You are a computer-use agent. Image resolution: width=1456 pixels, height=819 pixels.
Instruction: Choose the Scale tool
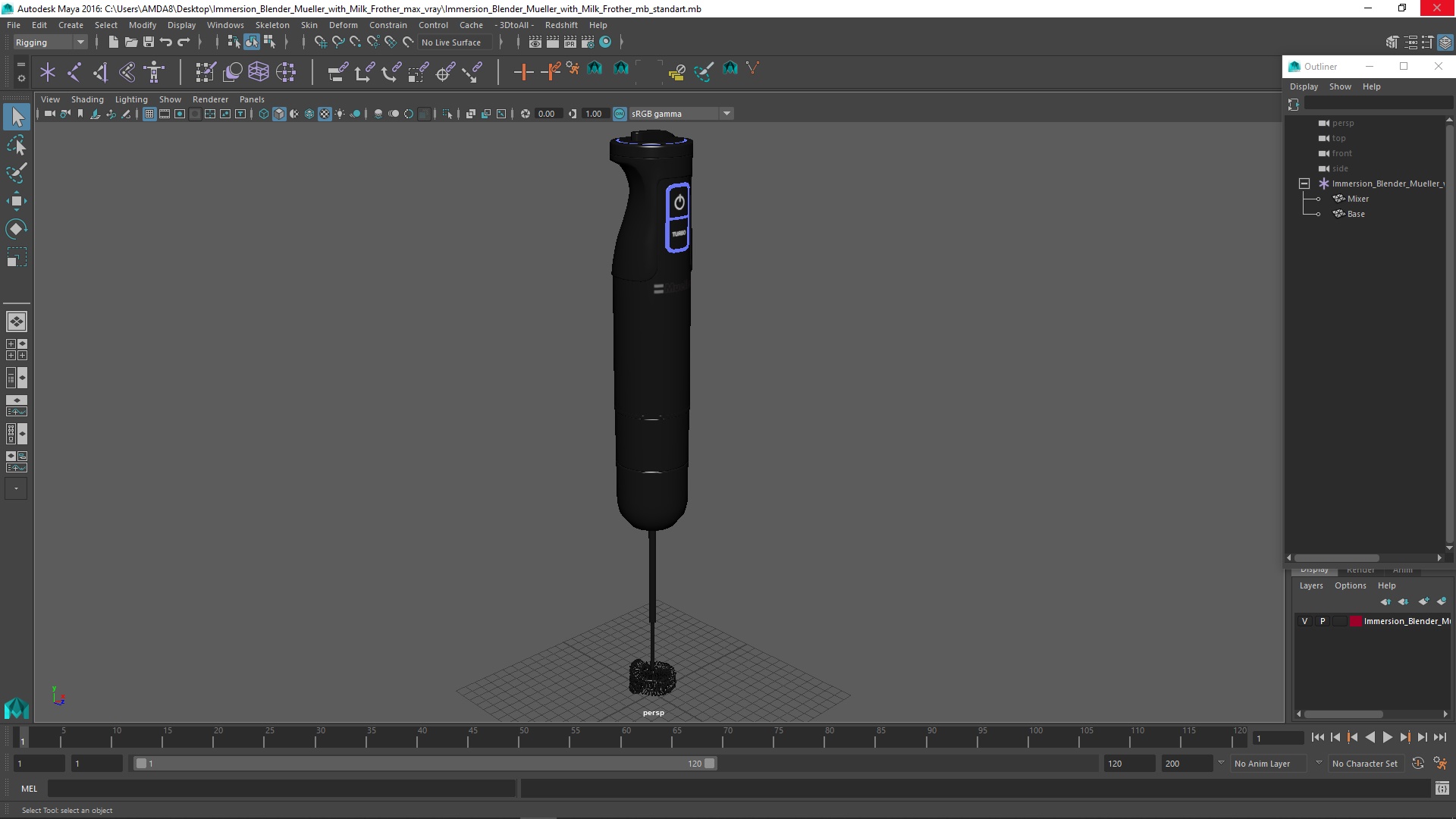tap(17, 258)
